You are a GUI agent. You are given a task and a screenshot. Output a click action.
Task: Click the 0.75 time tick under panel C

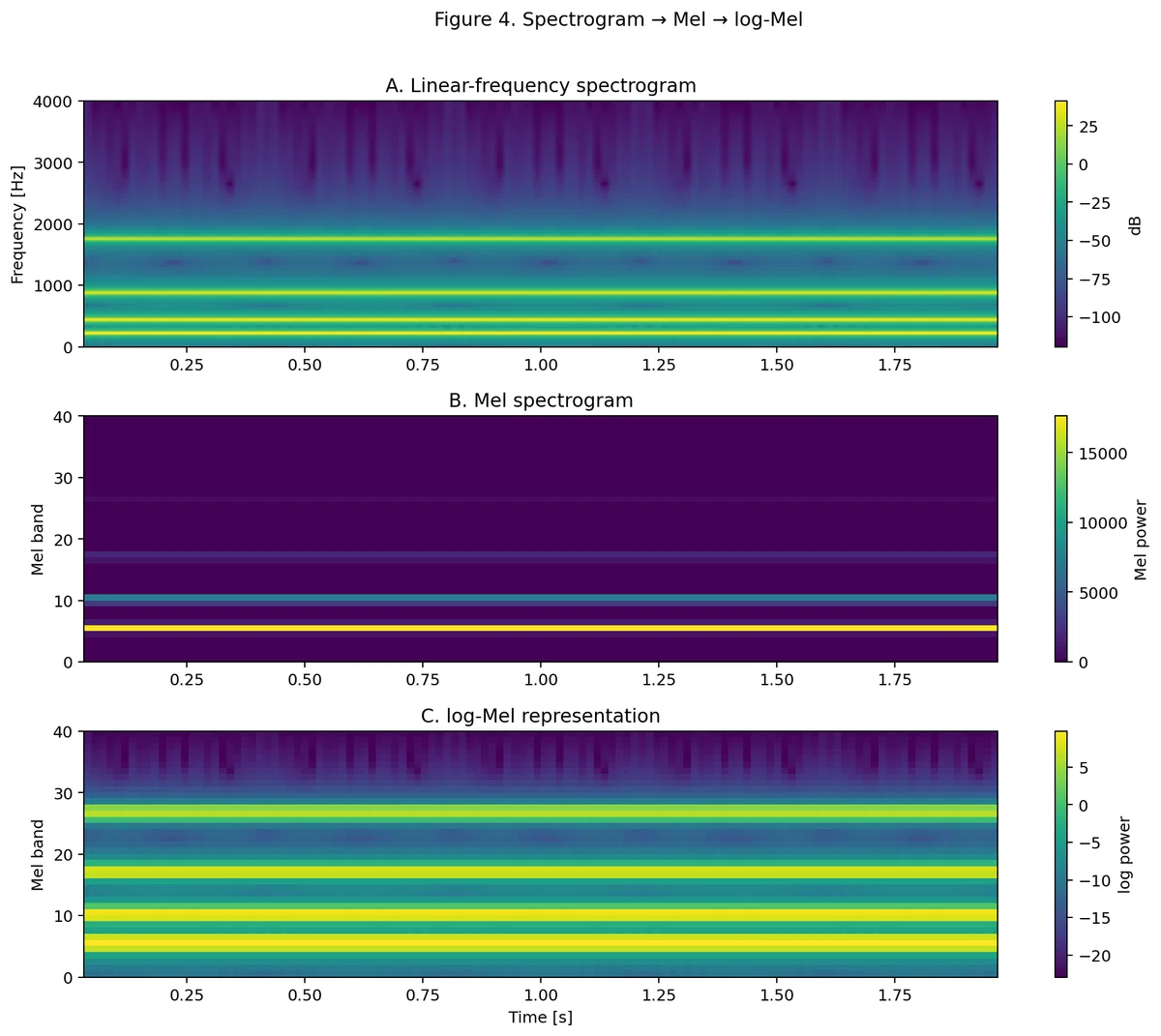tap(423, 995)
